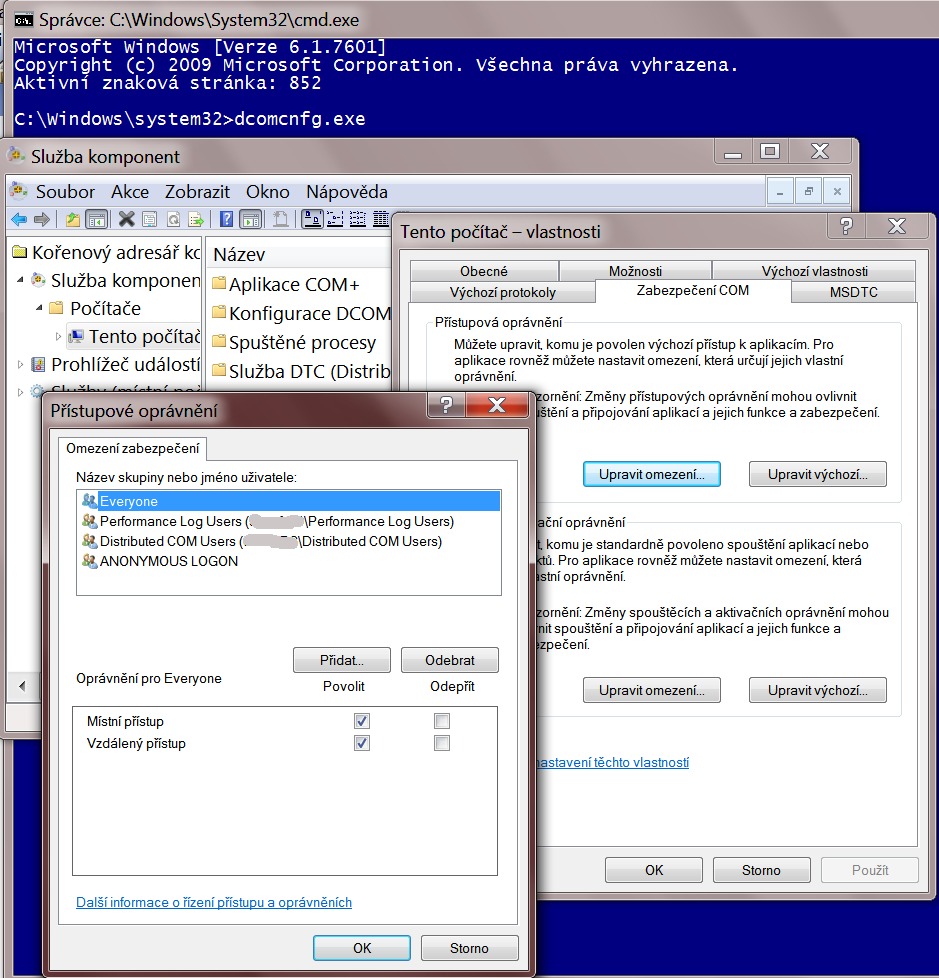
Task: Switch to the Možnosti tab
Action: coord(635,271)
